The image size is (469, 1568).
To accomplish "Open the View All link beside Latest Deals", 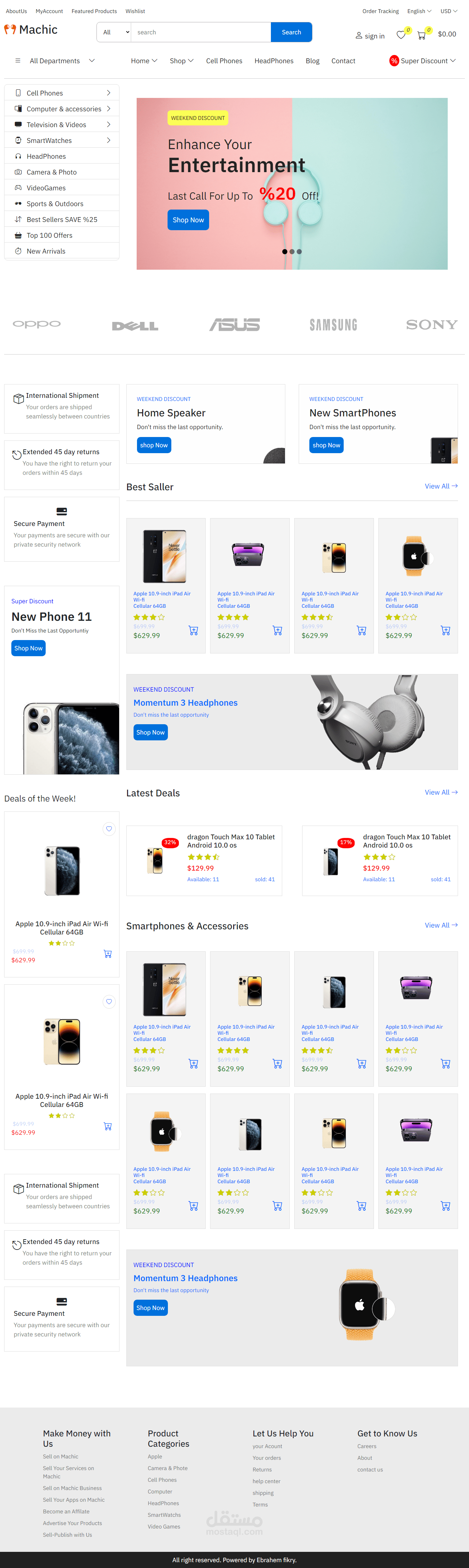I will click(441, 793).
